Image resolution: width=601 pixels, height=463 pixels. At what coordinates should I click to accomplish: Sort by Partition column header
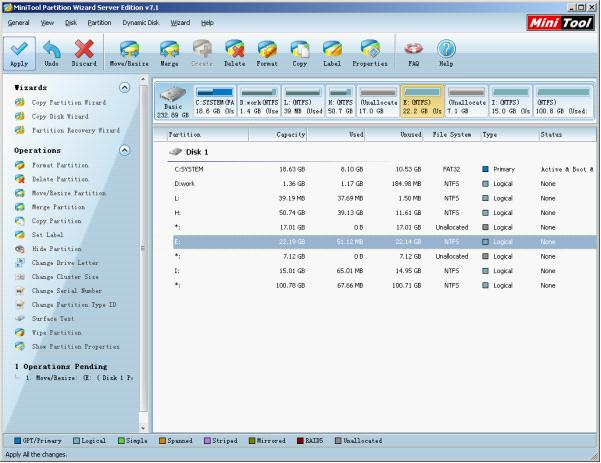click(207, 135)
